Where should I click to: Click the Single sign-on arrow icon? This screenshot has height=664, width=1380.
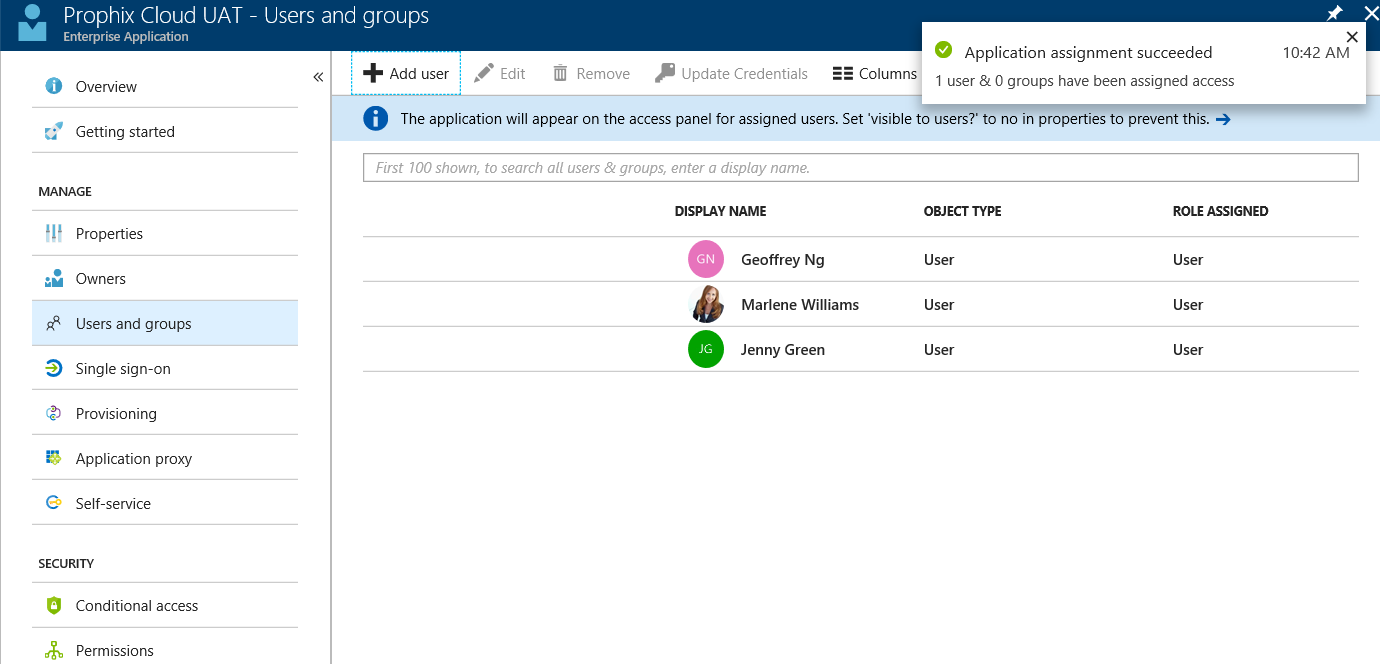click(54, 368)
